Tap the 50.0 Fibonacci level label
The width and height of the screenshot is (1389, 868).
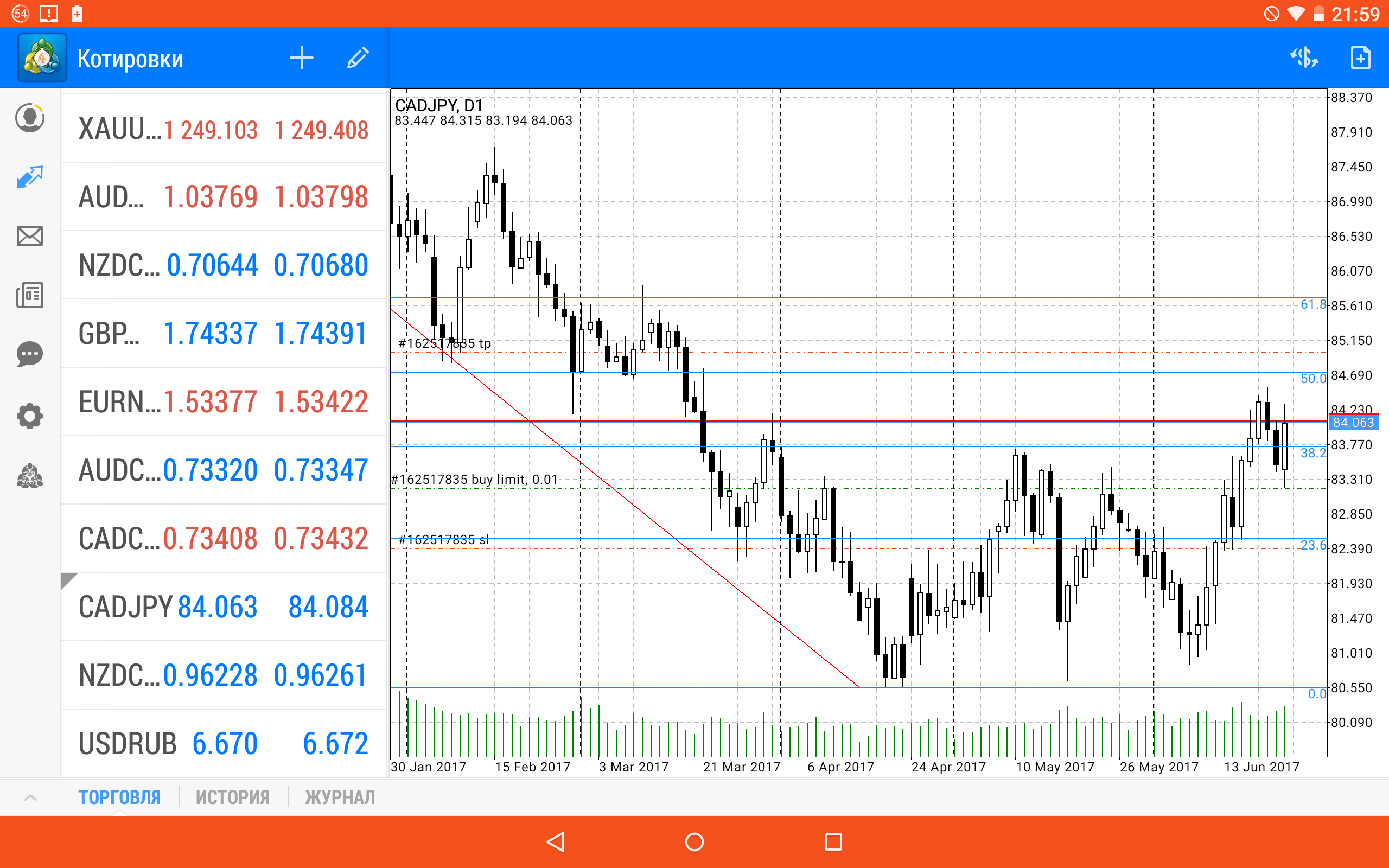point(1313,378)
